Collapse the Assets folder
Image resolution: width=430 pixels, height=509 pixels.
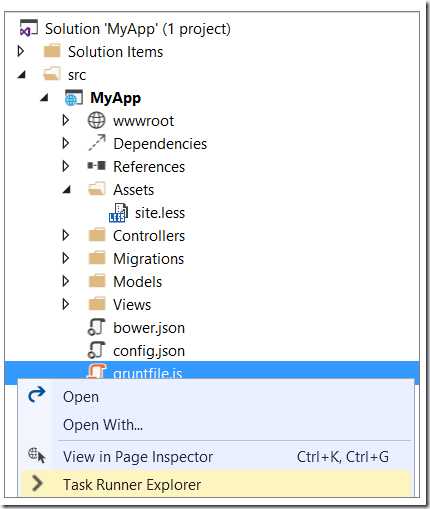point(67,190)
